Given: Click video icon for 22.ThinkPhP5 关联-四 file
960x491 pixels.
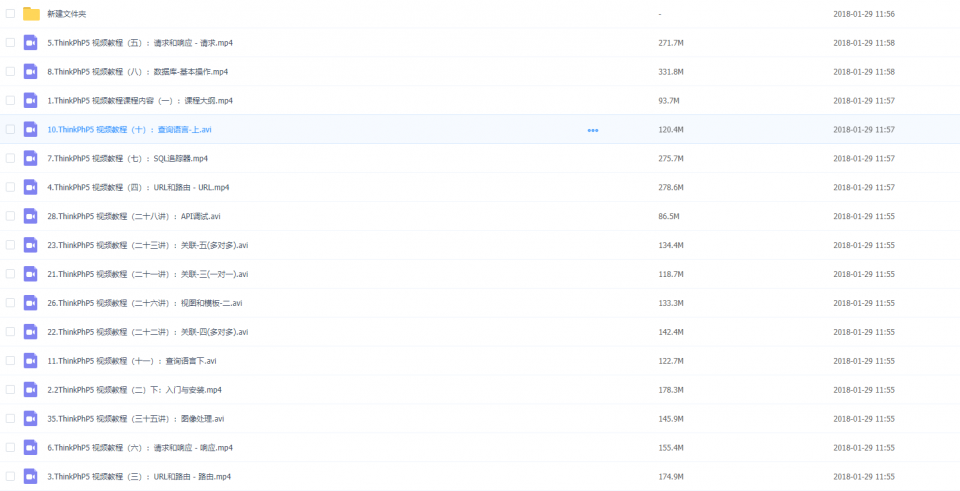Looking at the screenshot, I should [31, 331].
